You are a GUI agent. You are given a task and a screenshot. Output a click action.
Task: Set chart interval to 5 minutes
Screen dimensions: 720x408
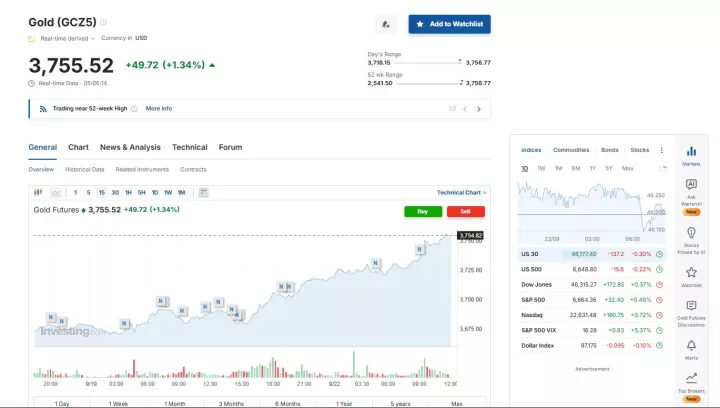[88, 192]
